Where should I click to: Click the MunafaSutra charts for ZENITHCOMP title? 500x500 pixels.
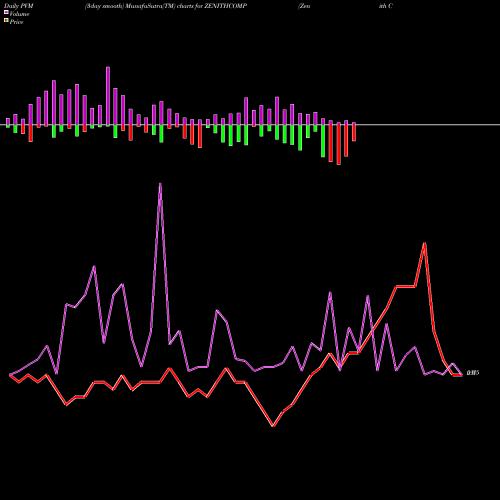tap(166, 6)
